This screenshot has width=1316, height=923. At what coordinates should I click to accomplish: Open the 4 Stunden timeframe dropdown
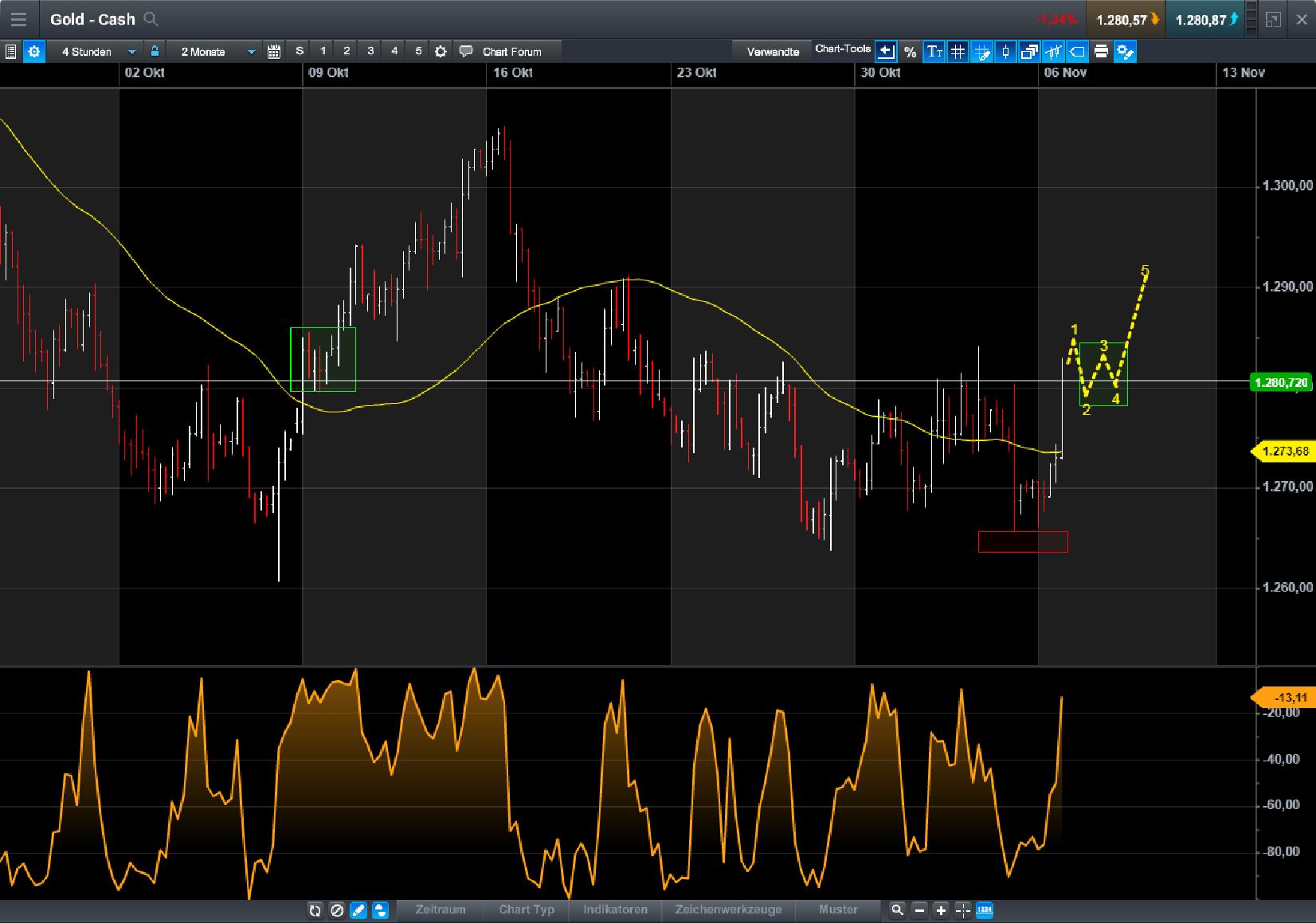(x=130, y=50)
